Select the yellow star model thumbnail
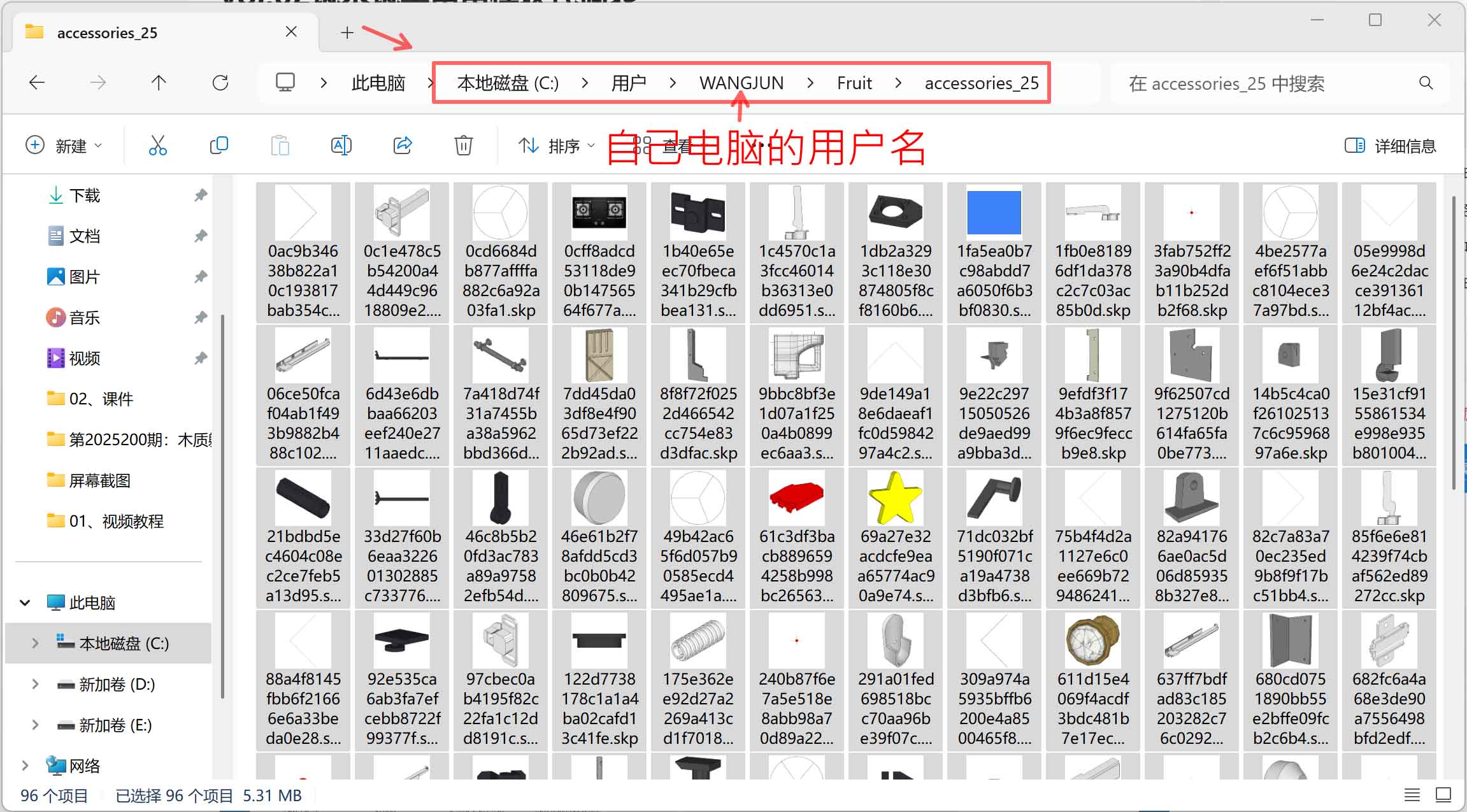This screenshot has height=812, width=1467. point(895,499)
